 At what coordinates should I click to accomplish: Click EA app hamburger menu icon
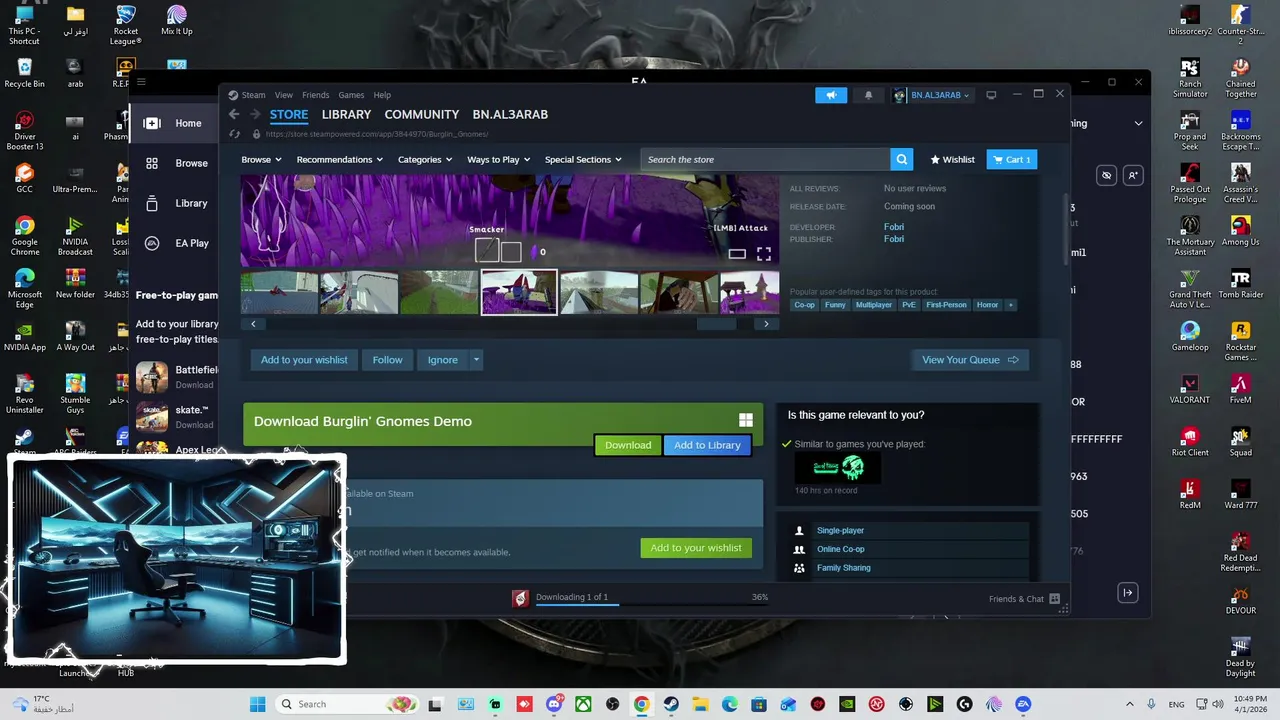pyautogui.click(x=141, y=82)
